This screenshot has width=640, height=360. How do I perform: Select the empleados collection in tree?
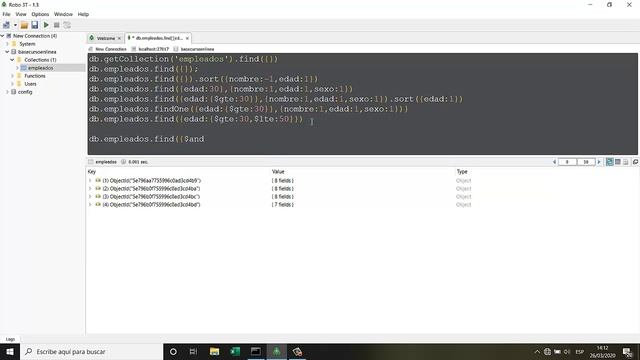click(x=40, y=68)
